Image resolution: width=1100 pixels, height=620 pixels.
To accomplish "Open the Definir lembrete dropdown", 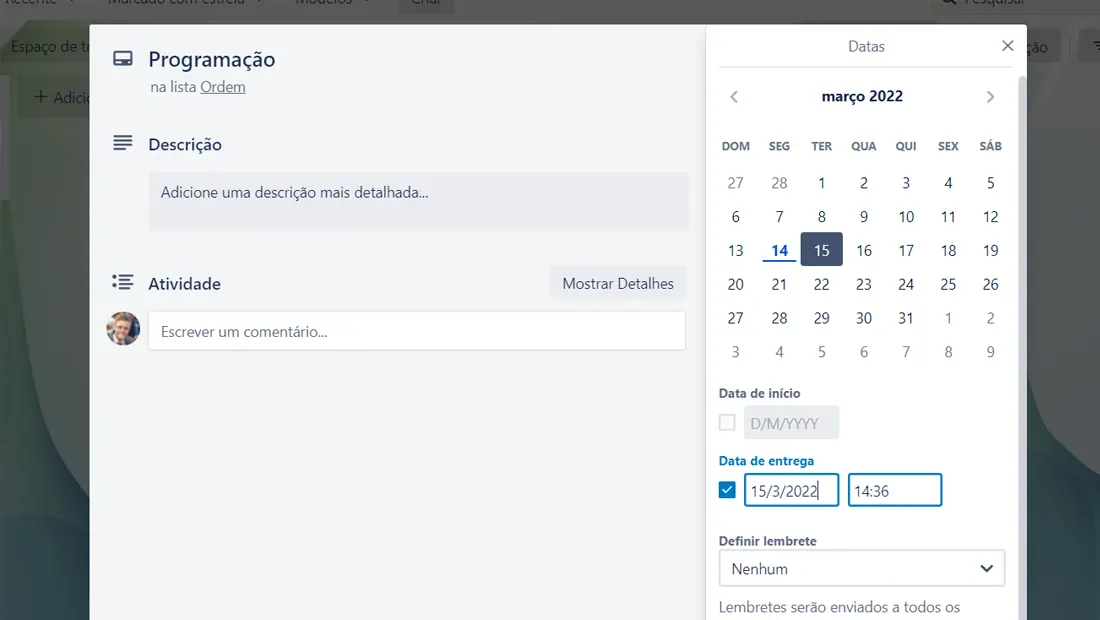I will pyautogui.click(x=861, y=568).
